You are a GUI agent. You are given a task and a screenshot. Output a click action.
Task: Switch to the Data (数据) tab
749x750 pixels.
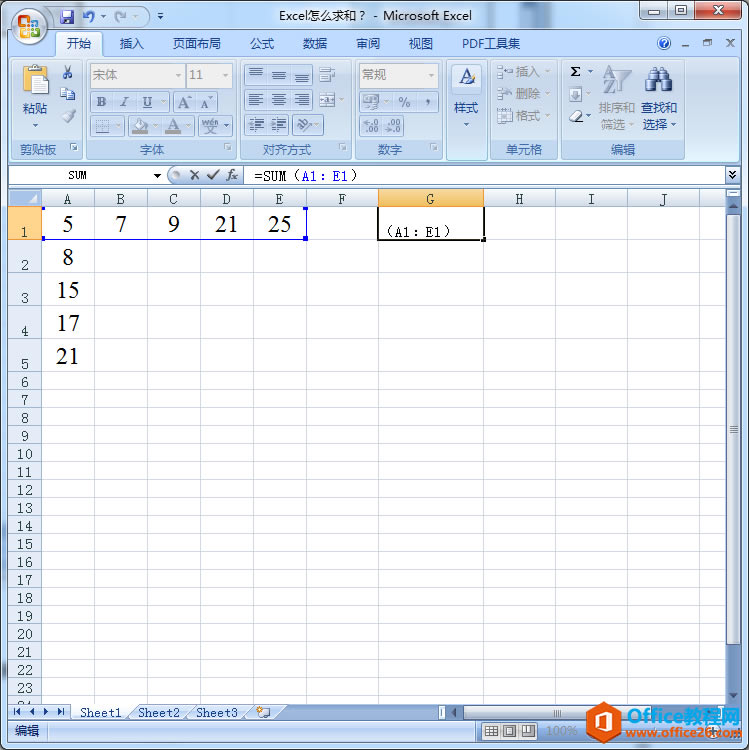tap(315, 44)
